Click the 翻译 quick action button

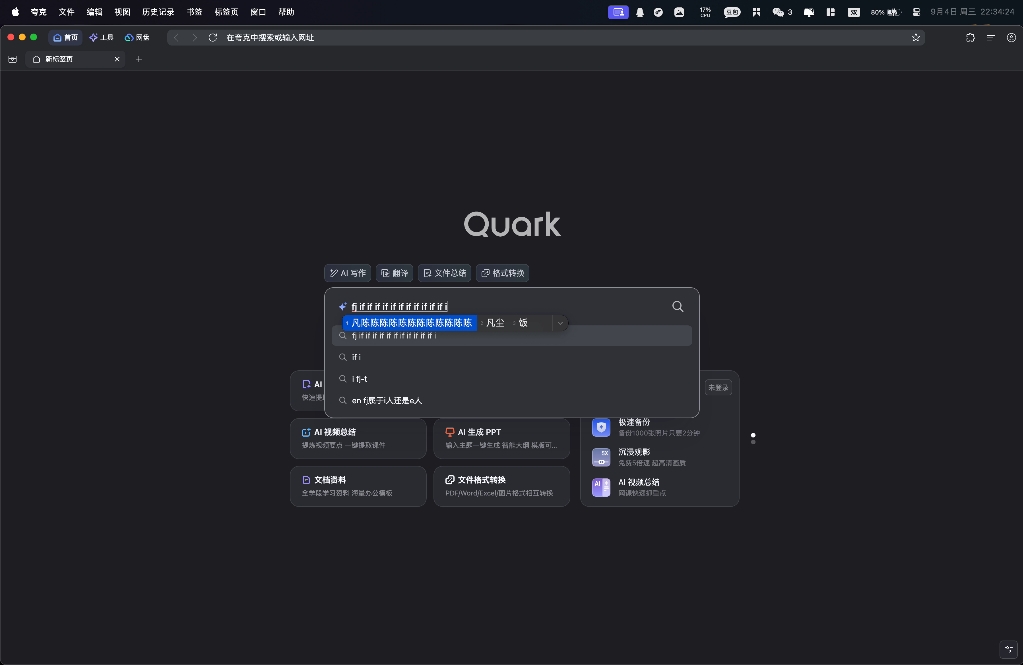pos(394,273)
